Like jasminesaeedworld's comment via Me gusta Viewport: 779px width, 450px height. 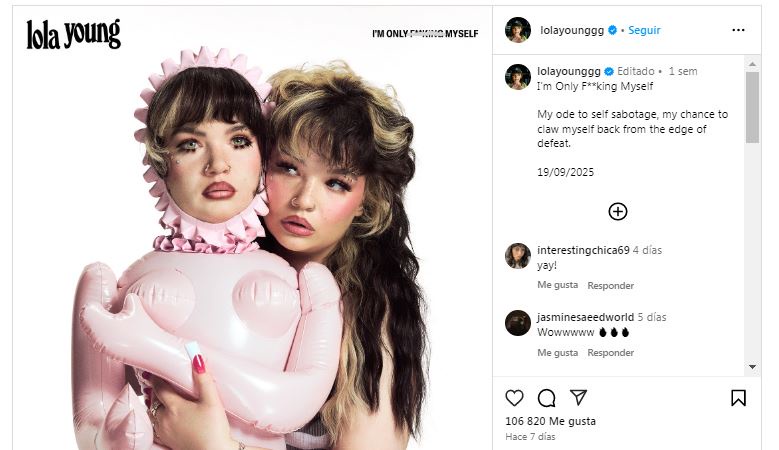(x=557, y=353)
